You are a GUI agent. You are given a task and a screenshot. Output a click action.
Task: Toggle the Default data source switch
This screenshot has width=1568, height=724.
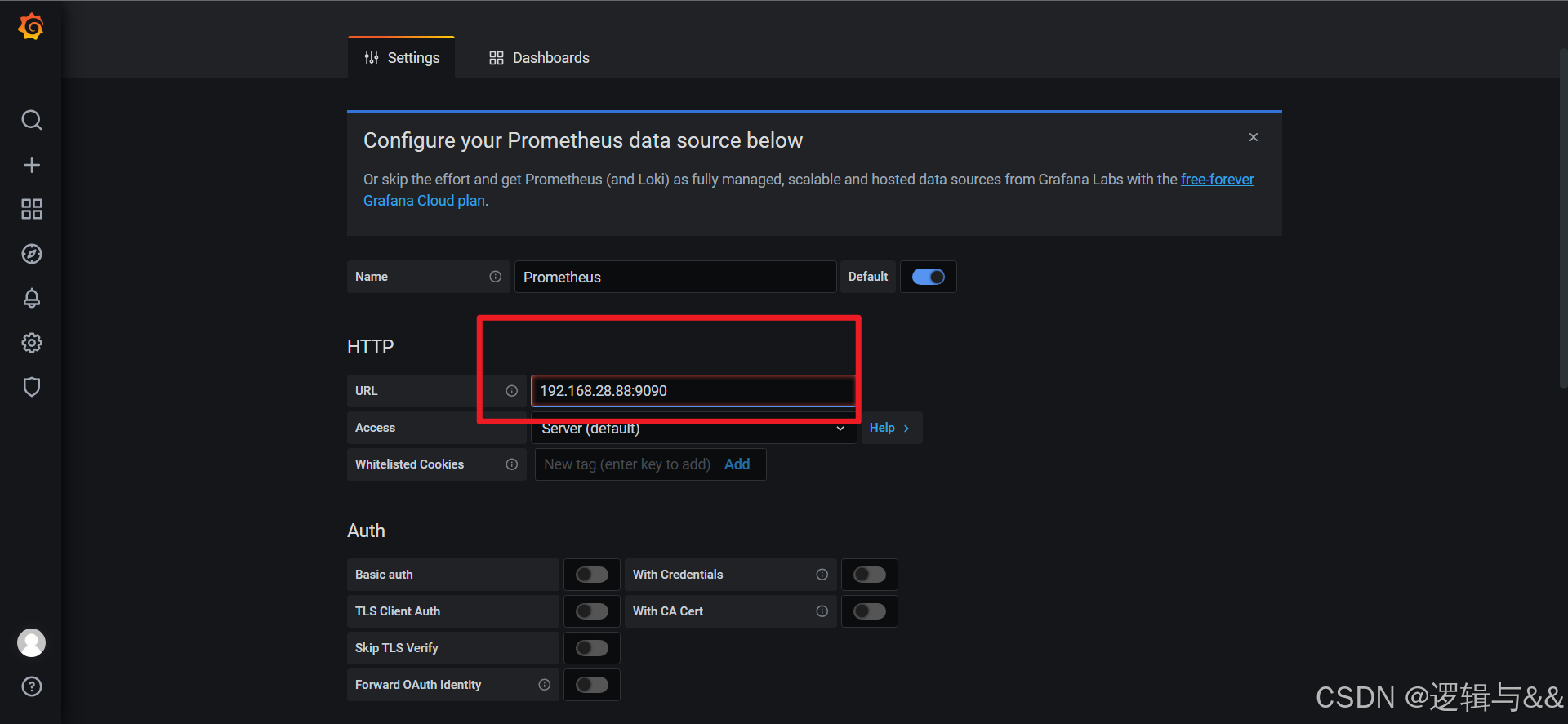tap(929, 277)
